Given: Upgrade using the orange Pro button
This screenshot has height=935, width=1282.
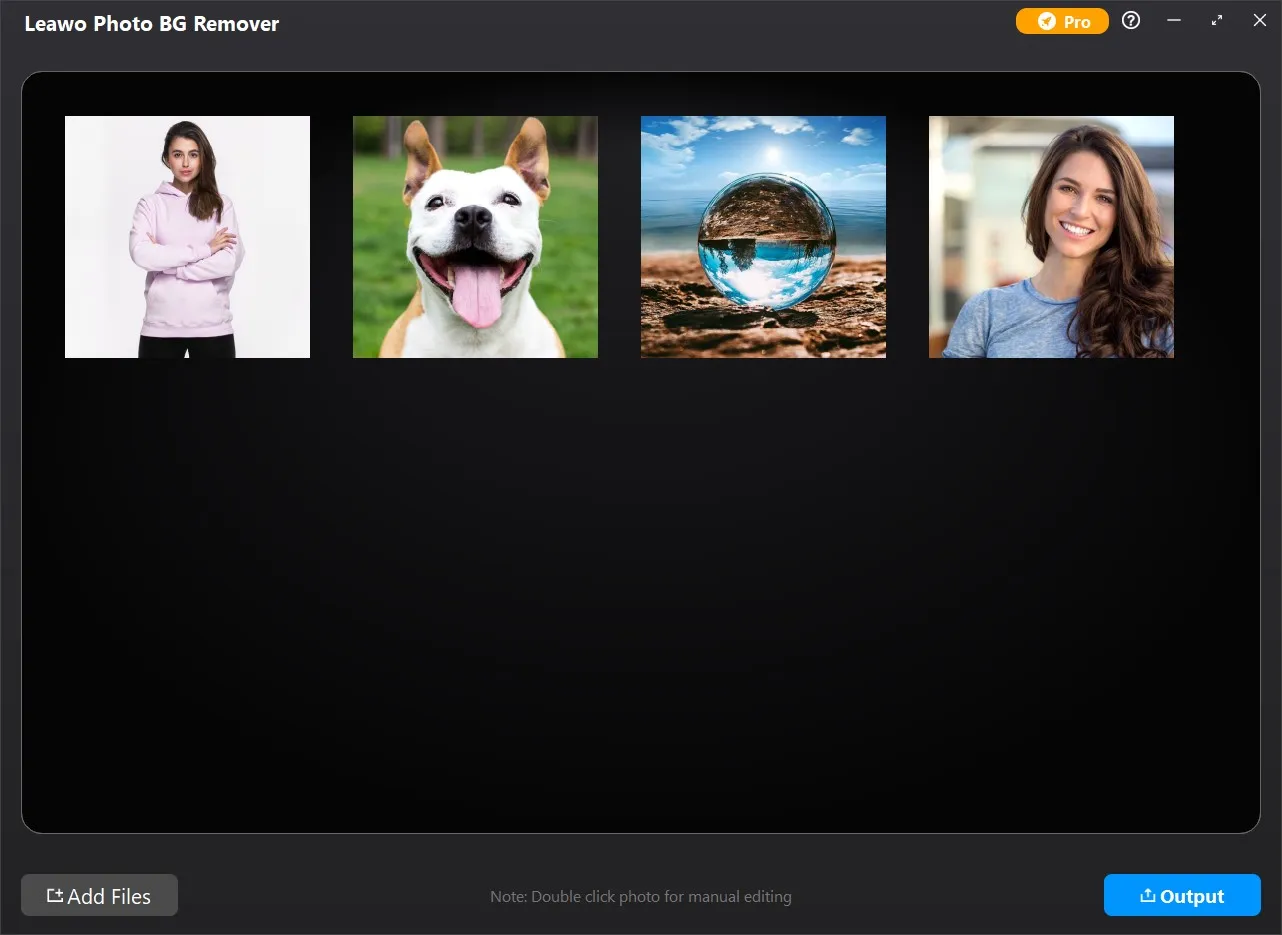Looking at the screenshot, I should tap(1062, 22).
